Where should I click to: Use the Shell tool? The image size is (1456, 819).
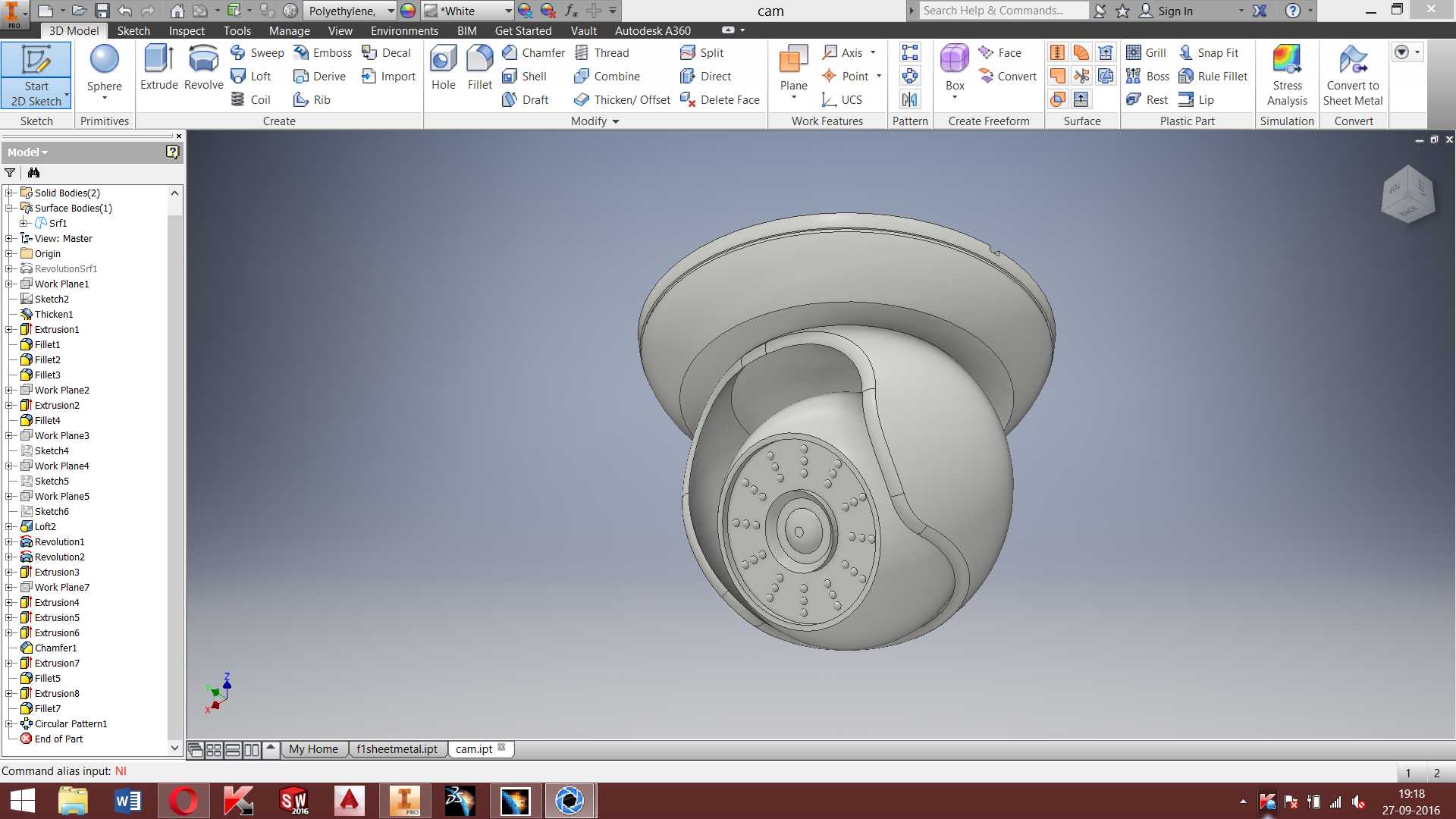pos(524,76)
